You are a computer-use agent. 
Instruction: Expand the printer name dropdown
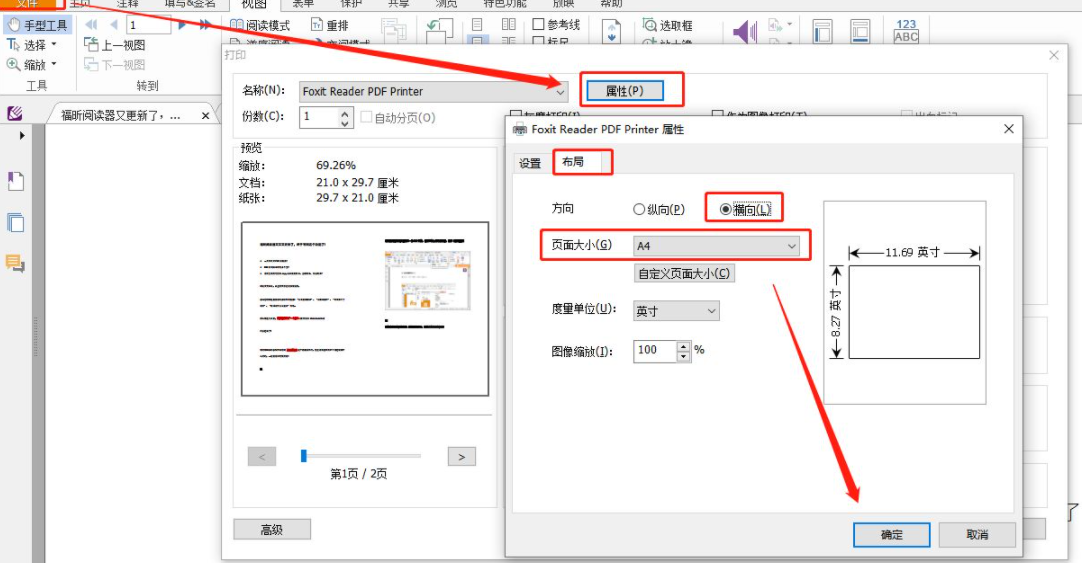tap(560, 91)
